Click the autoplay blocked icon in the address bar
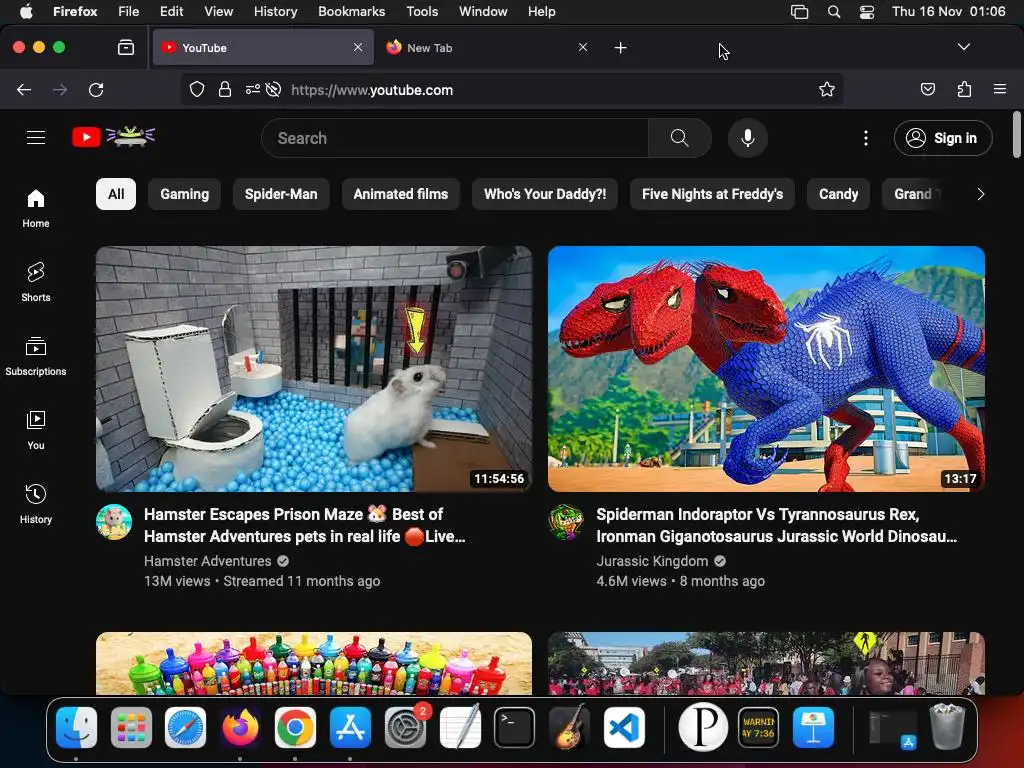Screen dimensions: 1024x768 (274, 89)
